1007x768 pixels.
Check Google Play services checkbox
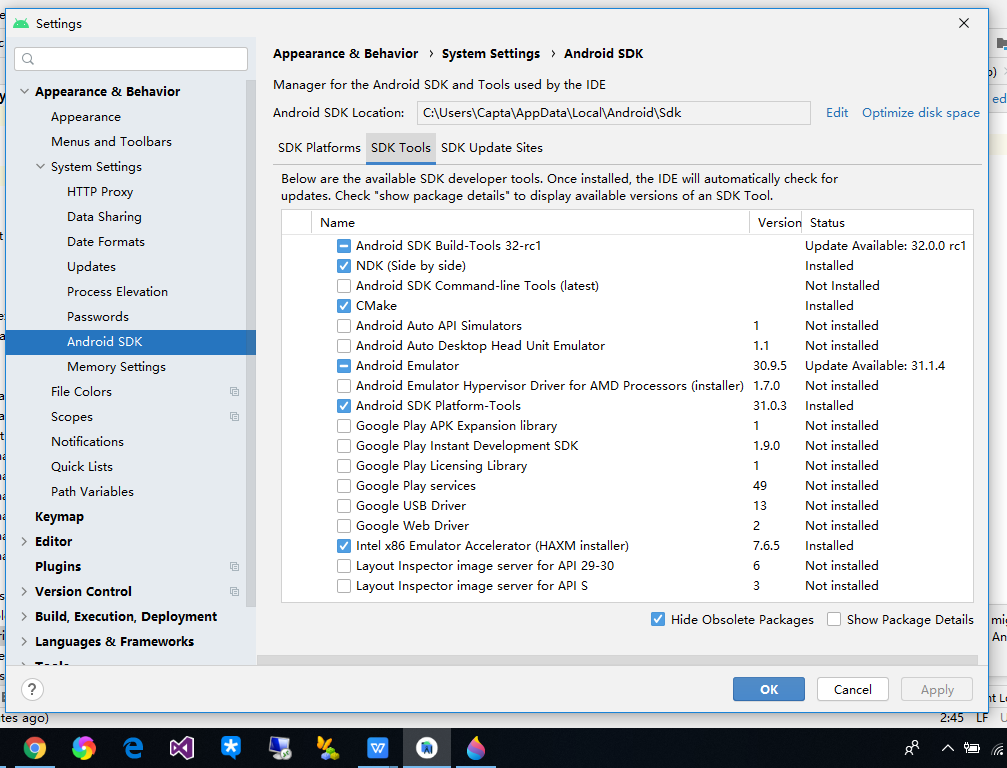point(344,486)
